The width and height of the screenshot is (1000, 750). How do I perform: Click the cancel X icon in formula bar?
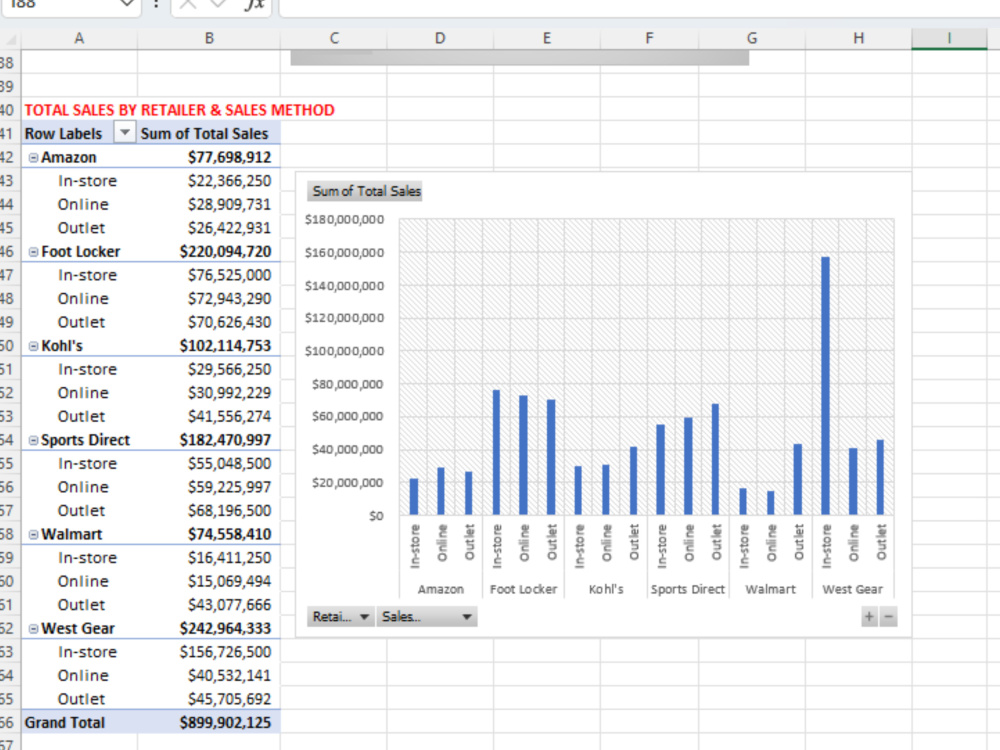(188, 5)
